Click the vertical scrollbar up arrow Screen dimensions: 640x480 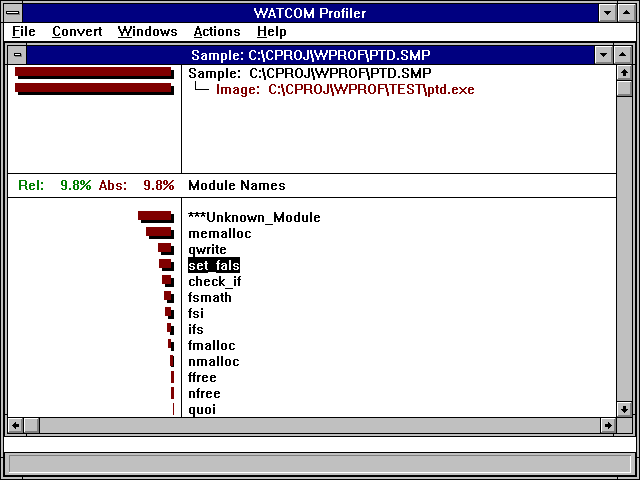pyautogui.click(x=624, y=72)
